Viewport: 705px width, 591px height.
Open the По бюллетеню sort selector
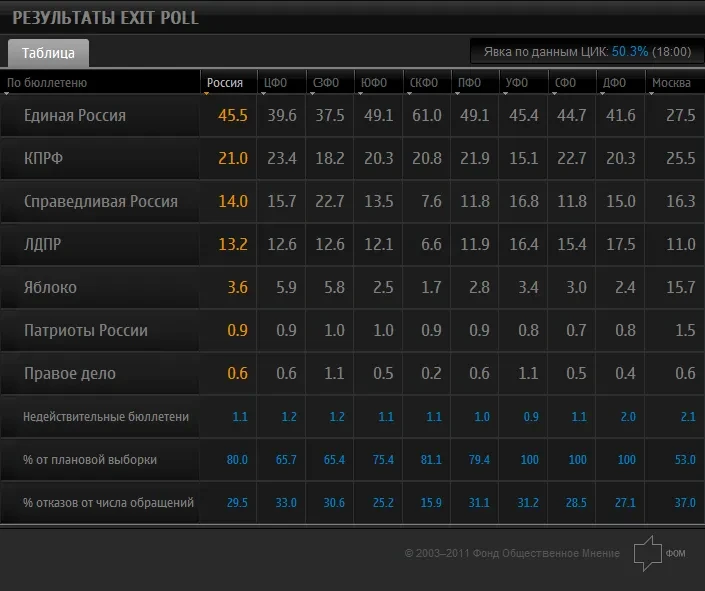47,83
